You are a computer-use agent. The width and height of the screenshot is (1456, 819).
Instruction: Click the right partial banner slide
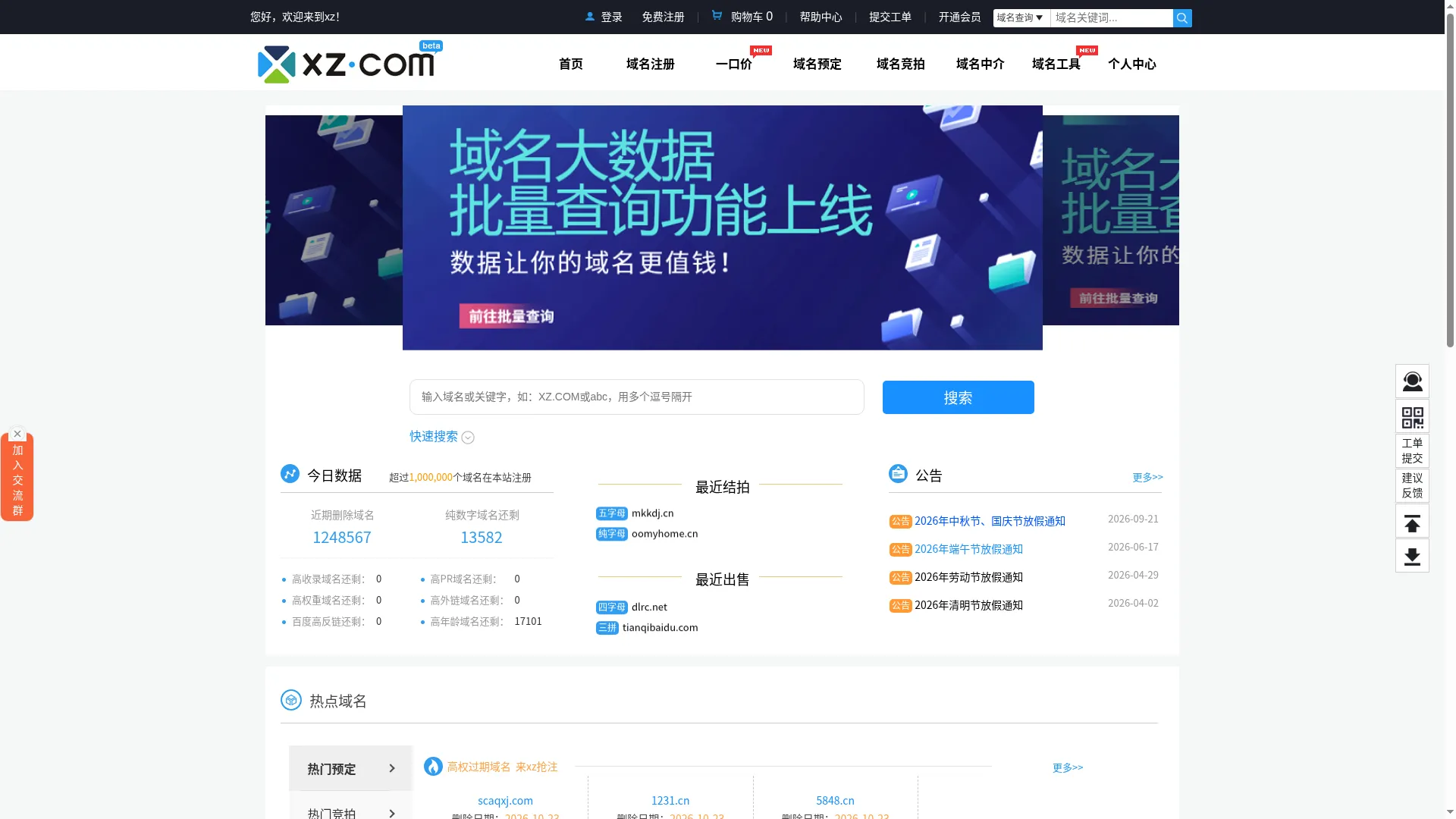click(x=1111, y=220)
